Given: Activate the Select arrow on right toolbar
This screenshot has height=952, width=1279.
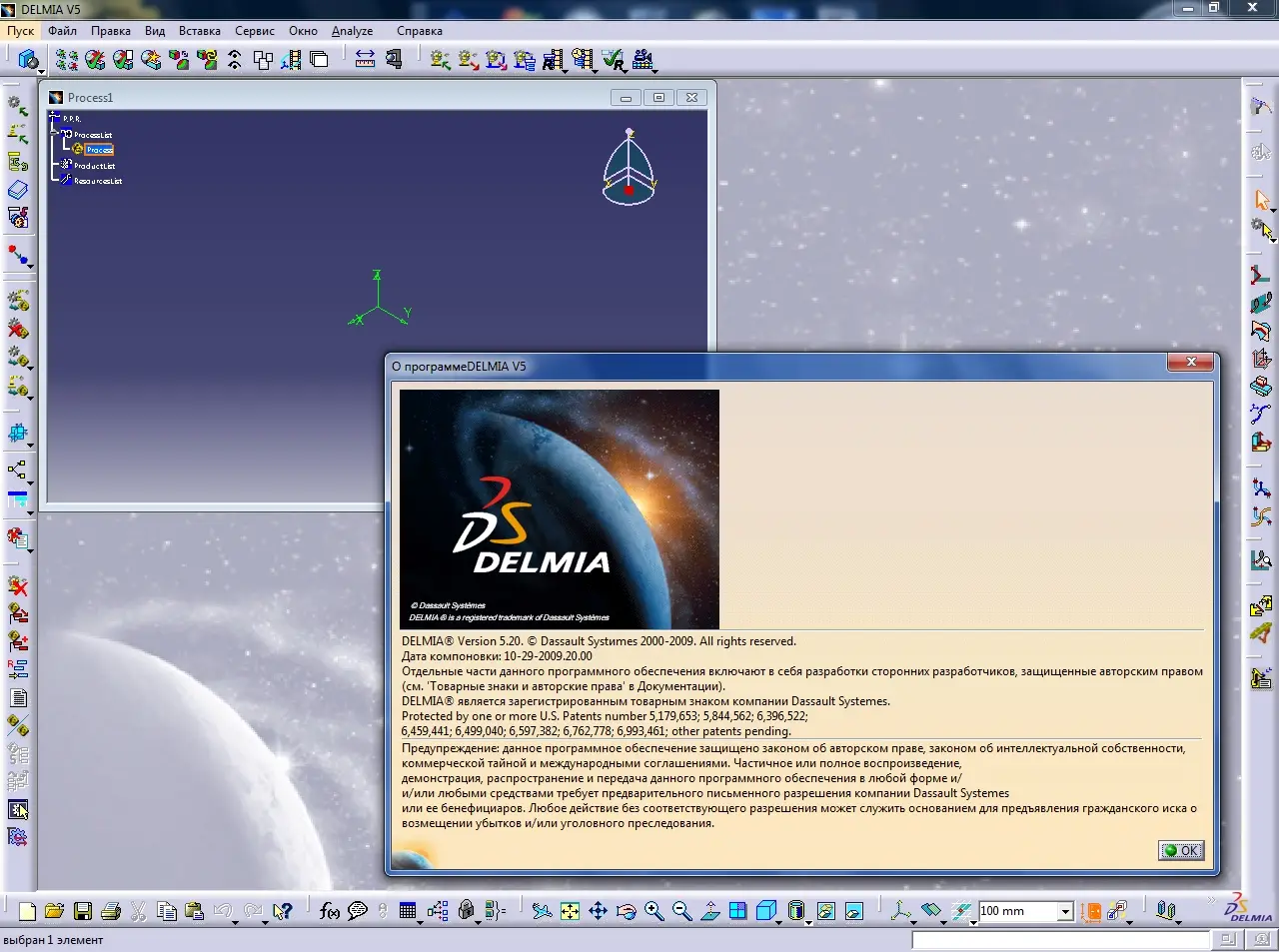Looking at the screenshot, I should click(x=1261, y=200).
